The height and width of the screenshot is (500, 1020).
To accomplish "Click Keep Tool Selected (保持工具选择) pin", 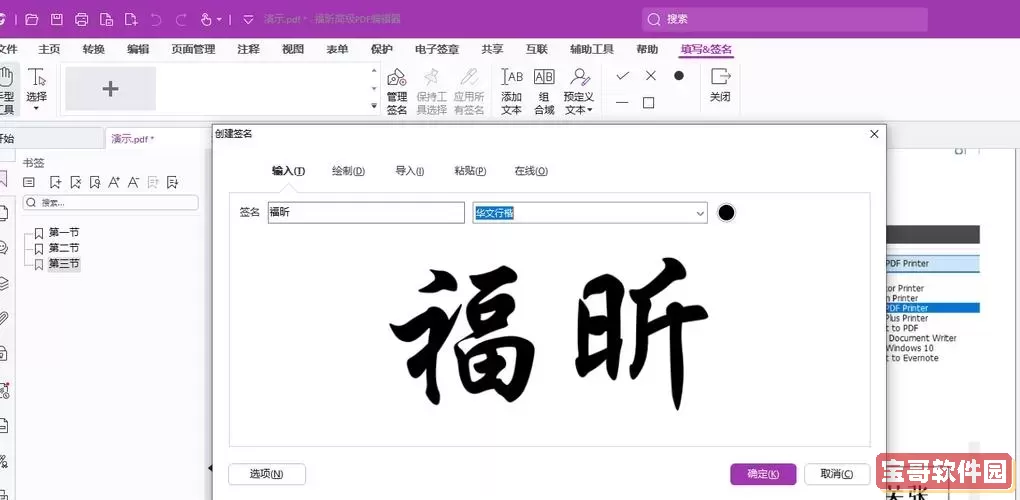I will [x=431, y=92].
